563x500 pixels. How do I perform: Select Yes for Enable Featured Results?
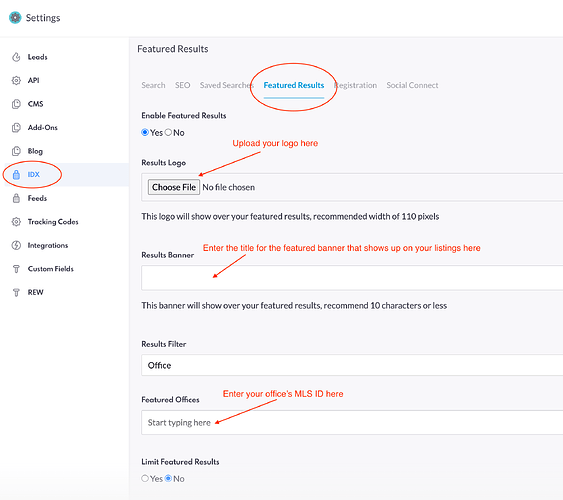[145, 132]
